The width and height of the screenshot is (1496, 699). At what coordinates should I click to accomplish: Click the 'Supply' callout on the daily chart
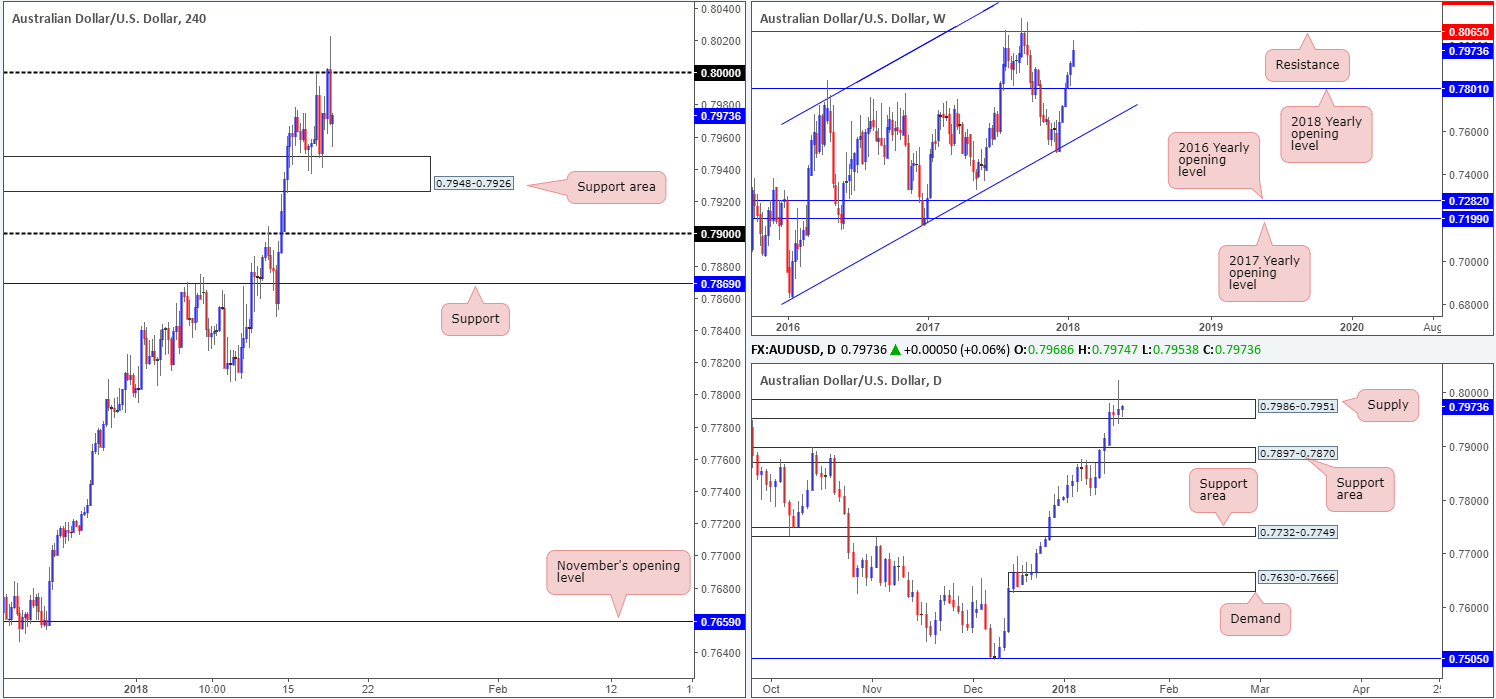pyautogui.click(x=1387, y=405)
